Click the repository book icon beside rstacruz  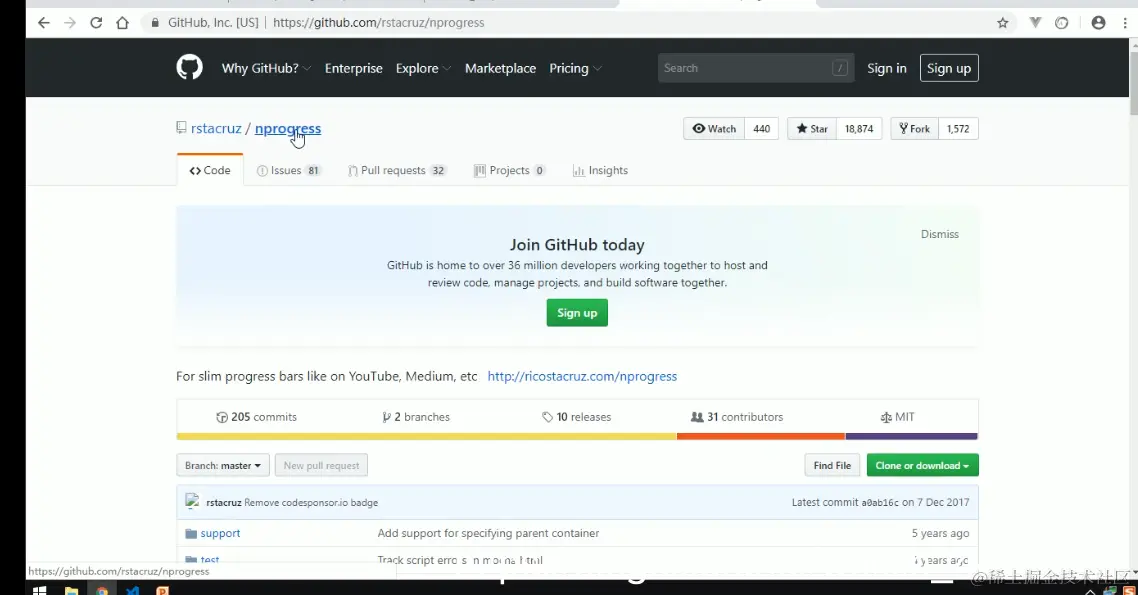click(181, 128)
